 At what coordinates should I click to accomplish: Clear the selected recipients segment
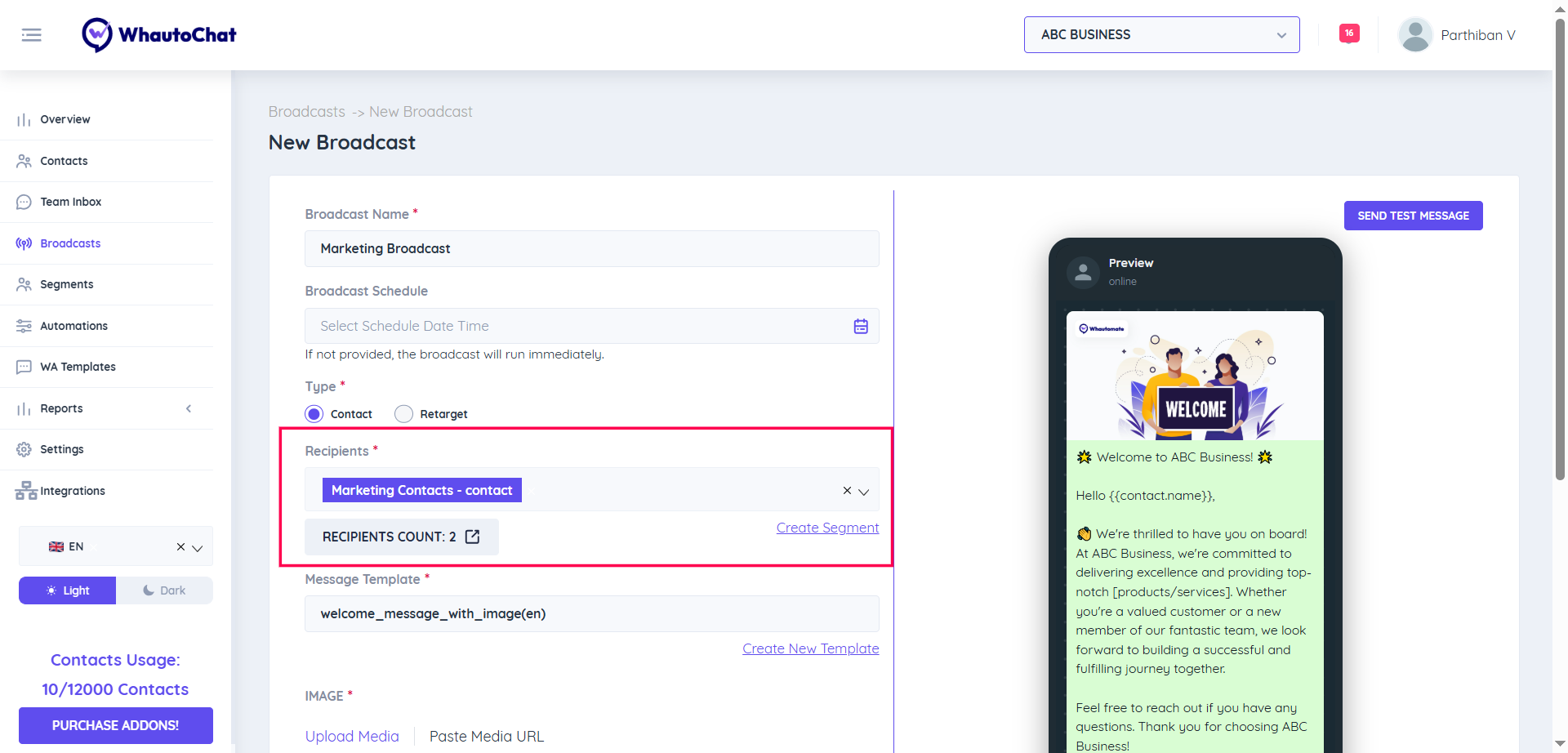pyautogui.click(x=847, y=490)
